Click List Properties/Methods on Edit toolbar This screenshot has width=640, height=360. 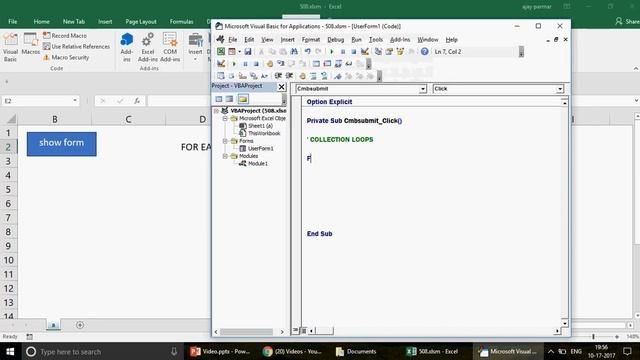pyautogui.click(x=221, y=76)
